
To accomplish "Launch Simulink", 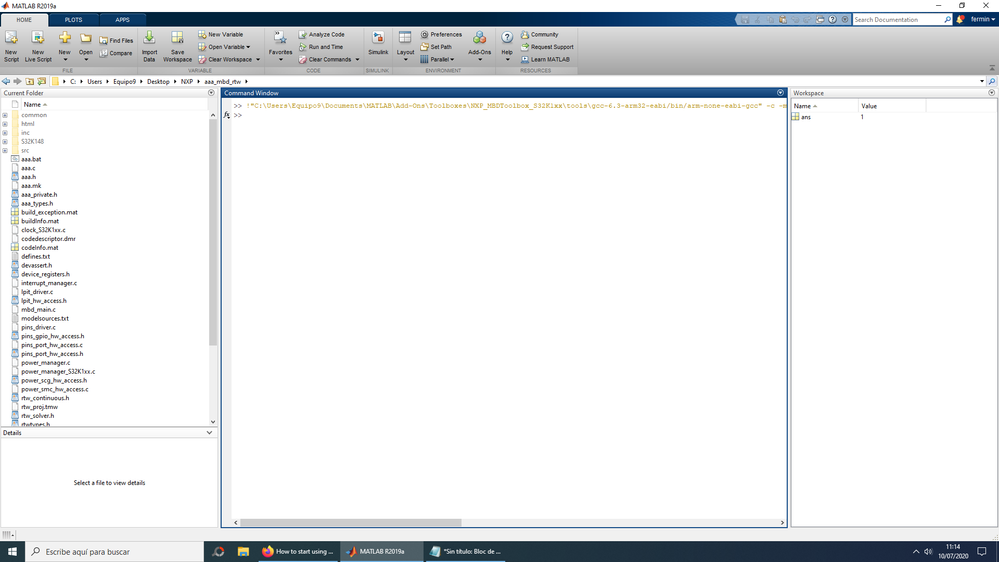I will coord(378,44).
